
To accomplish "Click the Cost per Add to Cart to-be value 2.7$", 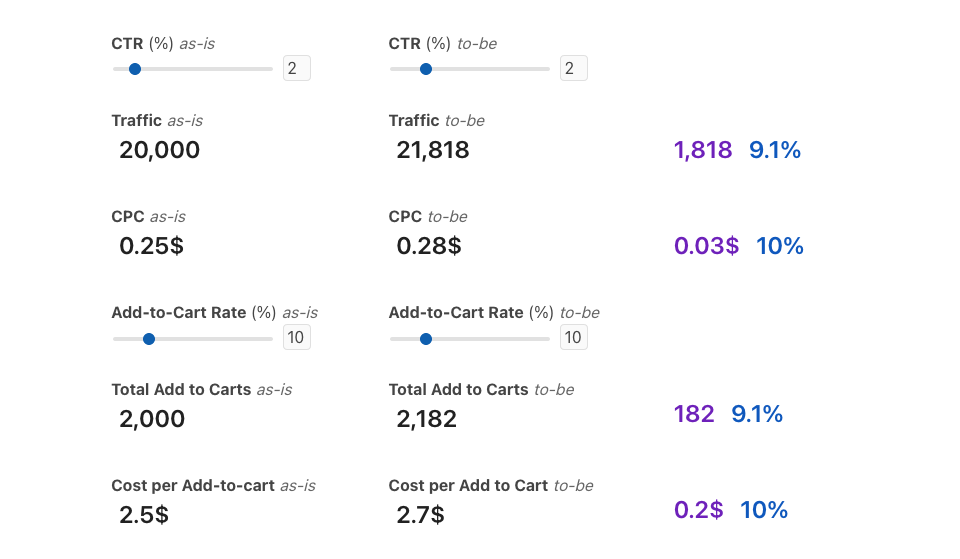I will coord(421,515).
